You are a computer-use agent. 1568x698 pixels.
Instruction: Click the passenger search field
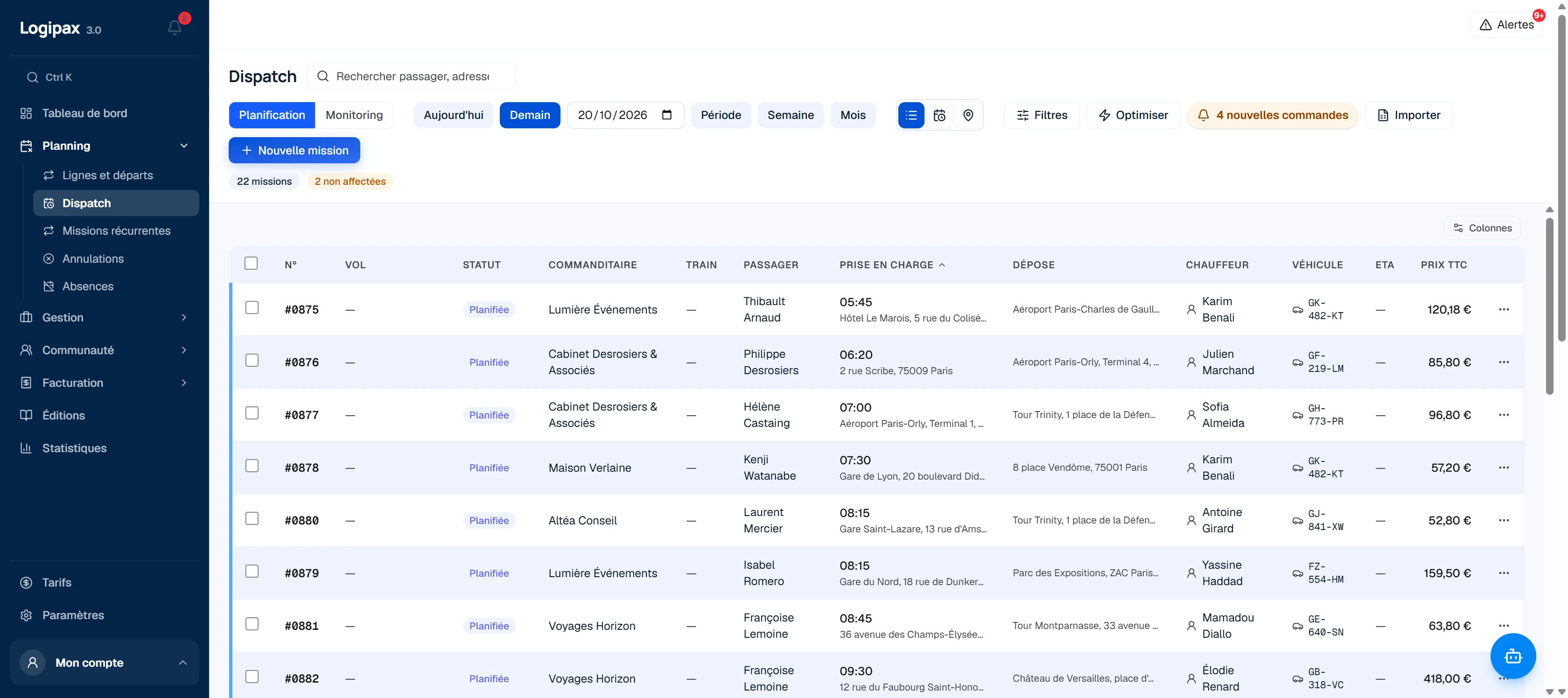[412, 76]
